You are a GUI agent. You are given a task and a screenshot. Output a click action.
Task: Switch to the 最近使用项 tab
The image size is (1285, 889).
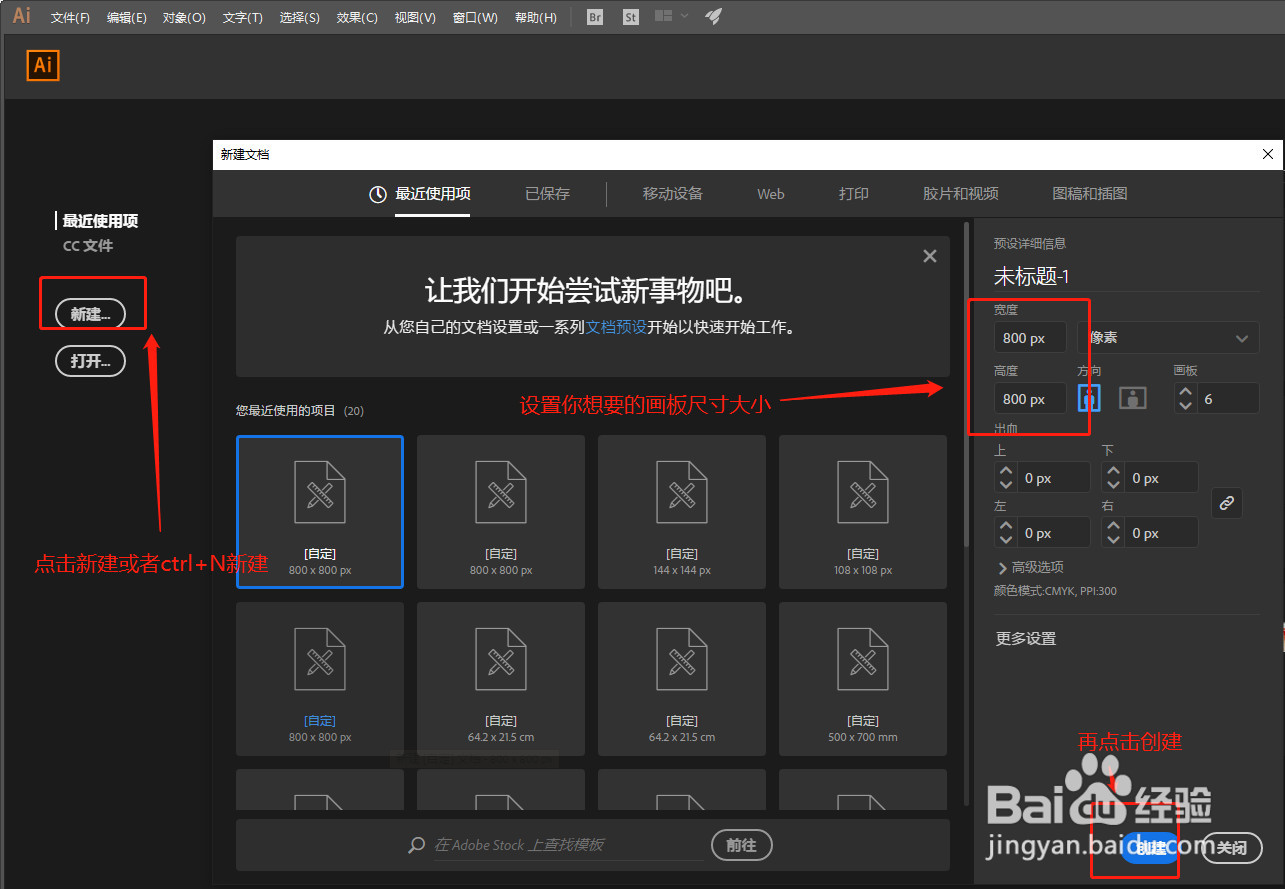pos(420,194)
